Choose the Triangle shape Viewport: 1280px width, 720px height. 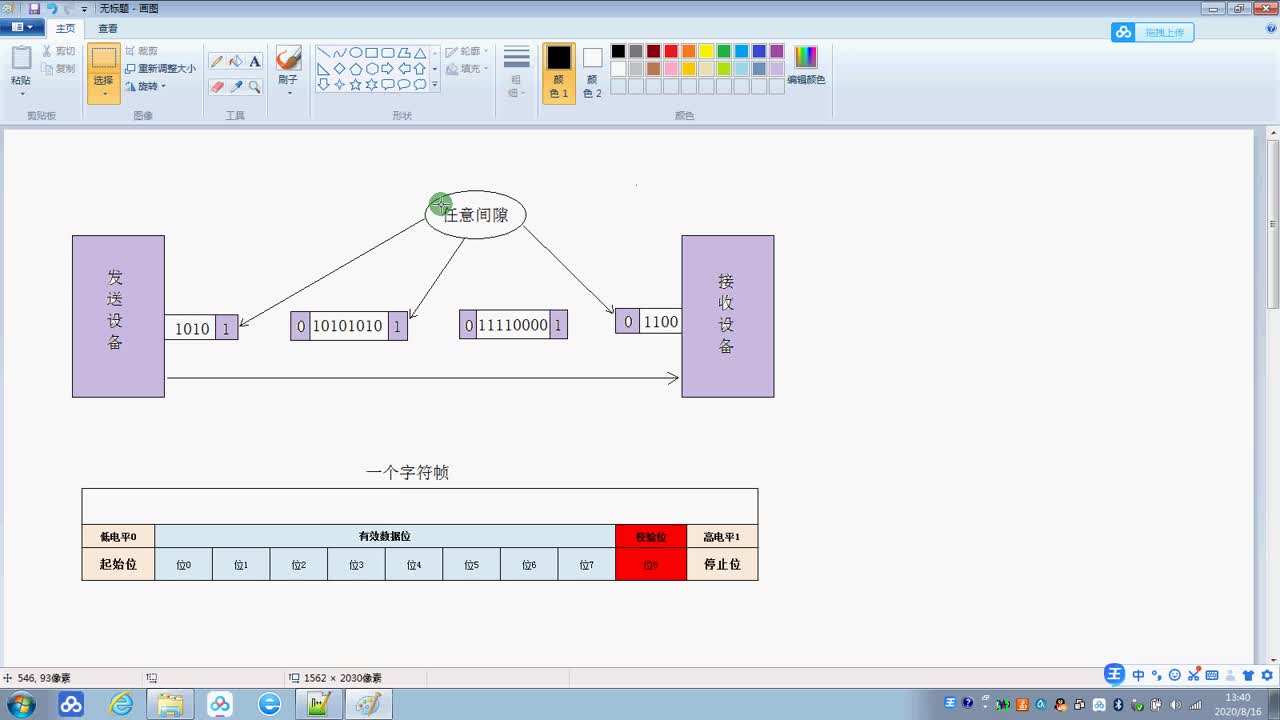(420, 53)
